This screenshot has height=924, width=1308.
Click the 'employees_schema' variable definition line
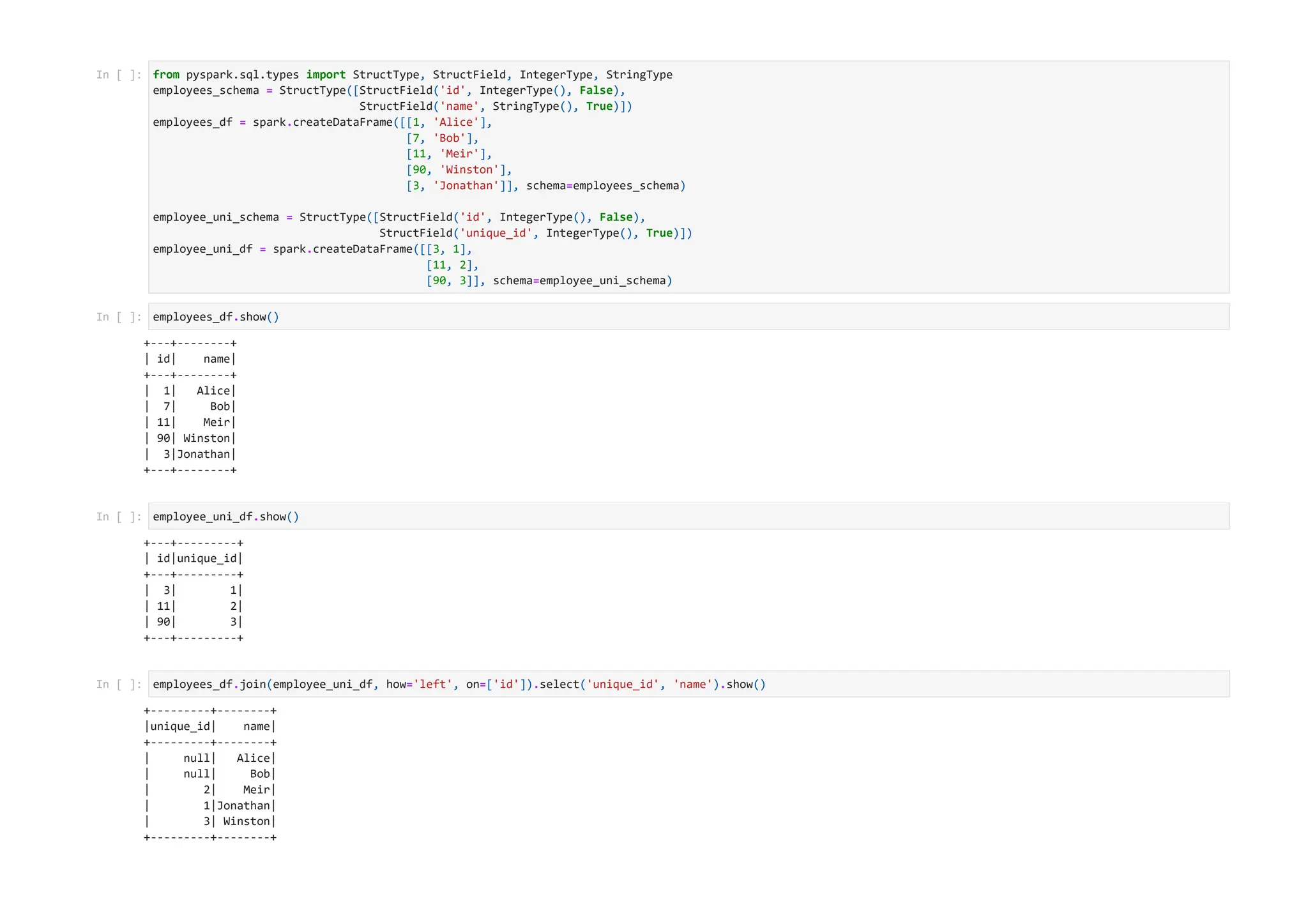[389, 90]
